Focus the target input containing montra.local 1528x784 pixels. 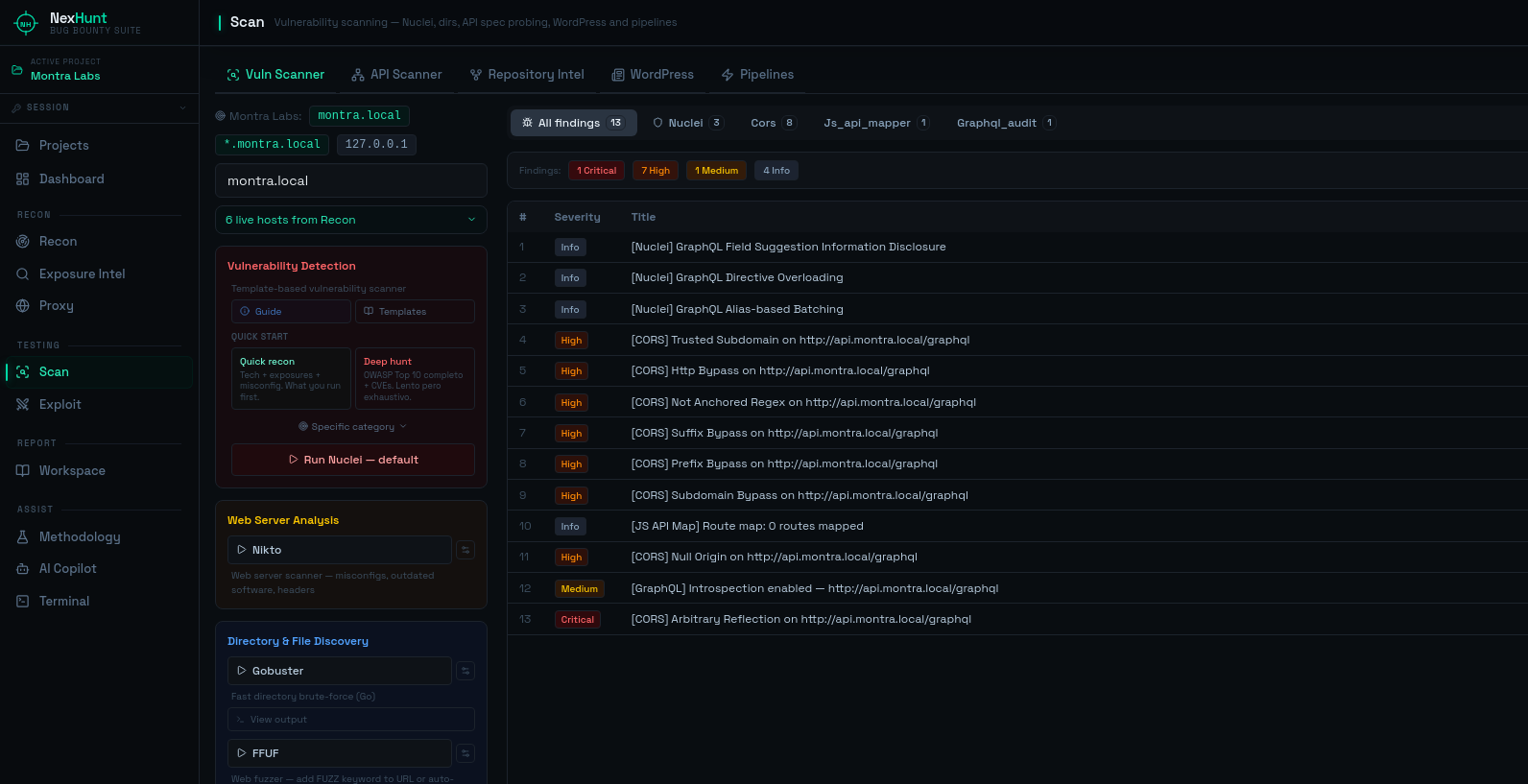[x=351, y=180]
